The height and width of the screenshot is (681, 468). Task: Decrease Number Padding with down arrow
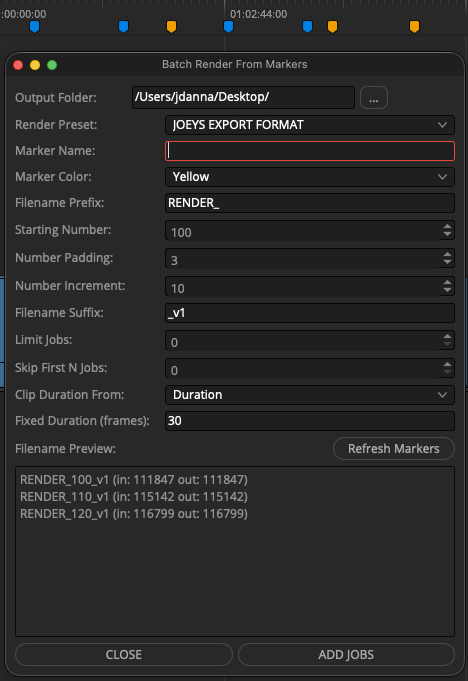click(448, 262)
